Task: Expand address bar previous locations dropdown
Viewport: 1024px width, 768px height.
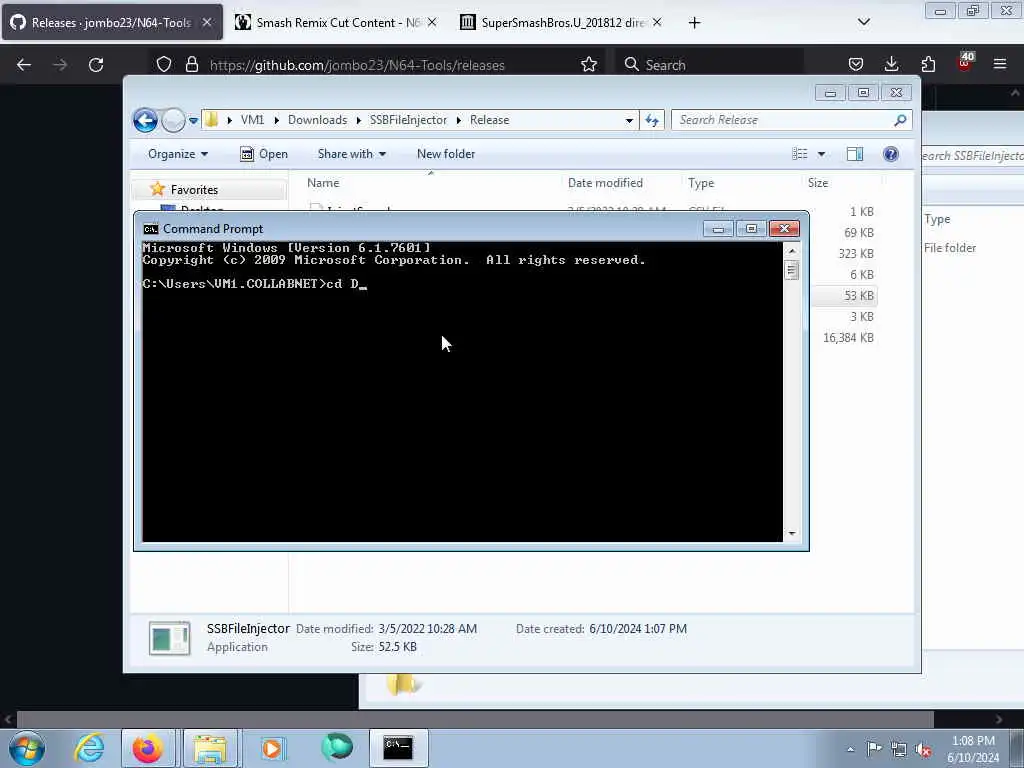Action: (629, 120)
